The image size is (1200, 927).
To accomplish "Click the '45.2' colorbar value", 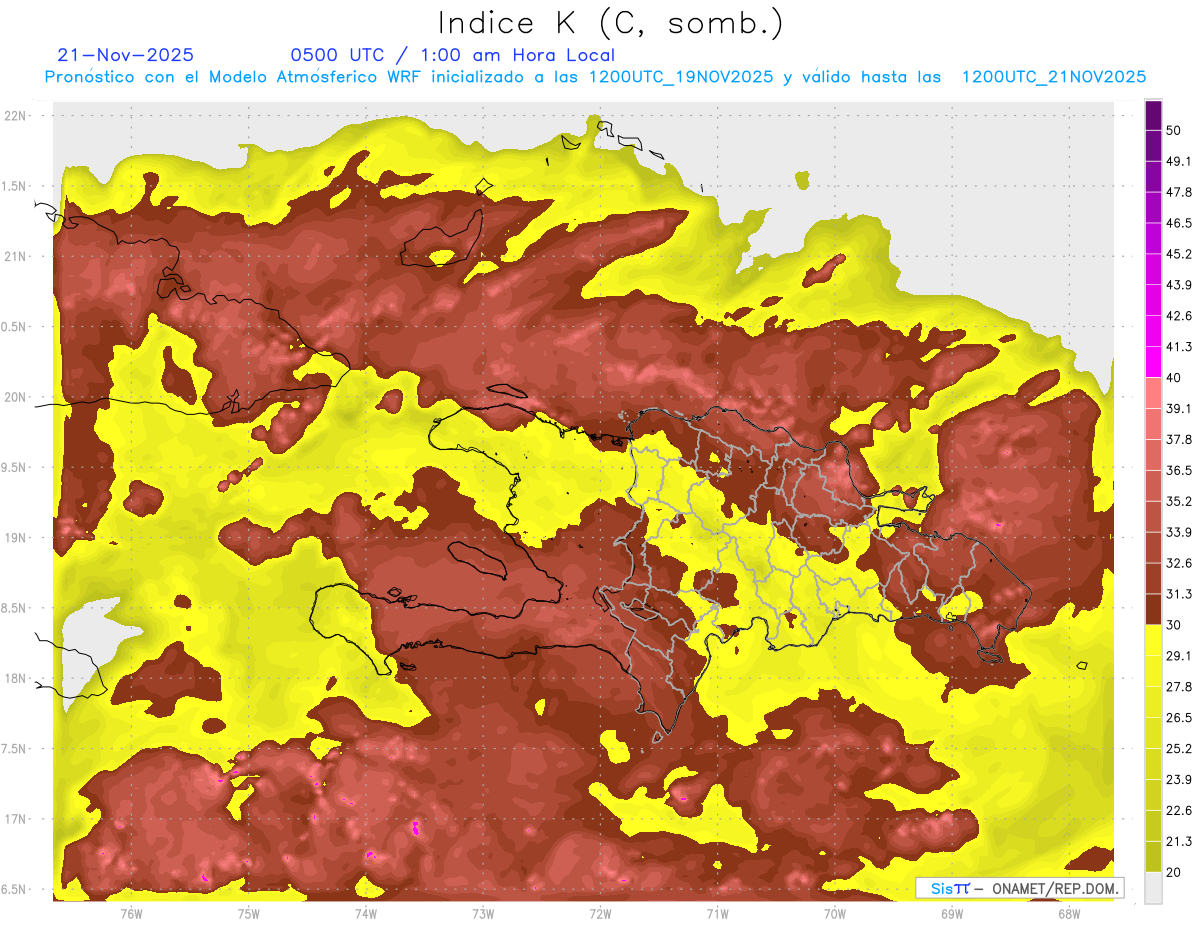I will pos(1178,254).
